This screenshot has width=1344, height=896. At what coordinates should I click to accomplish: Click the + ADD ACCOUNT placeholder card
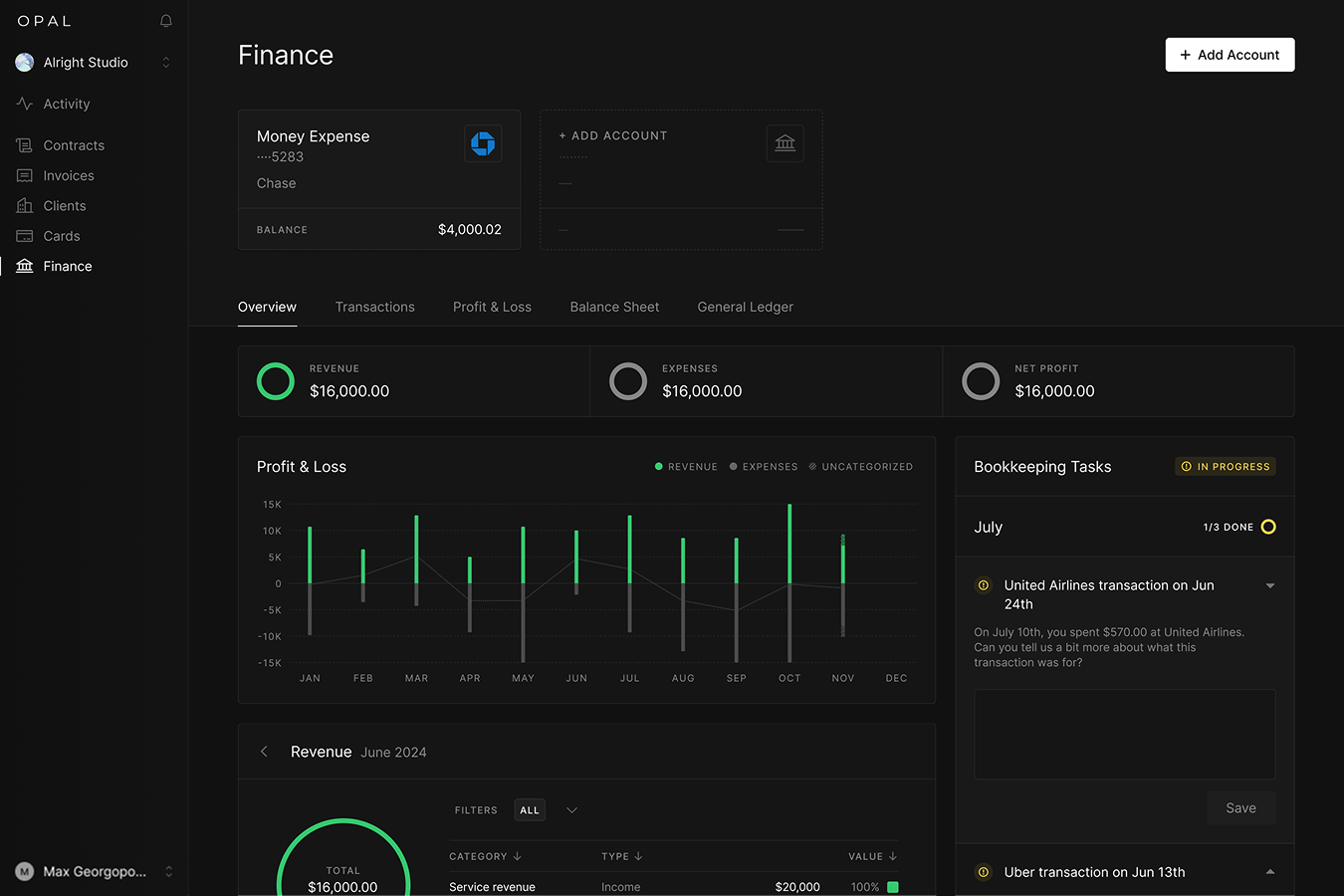(681, 179)
